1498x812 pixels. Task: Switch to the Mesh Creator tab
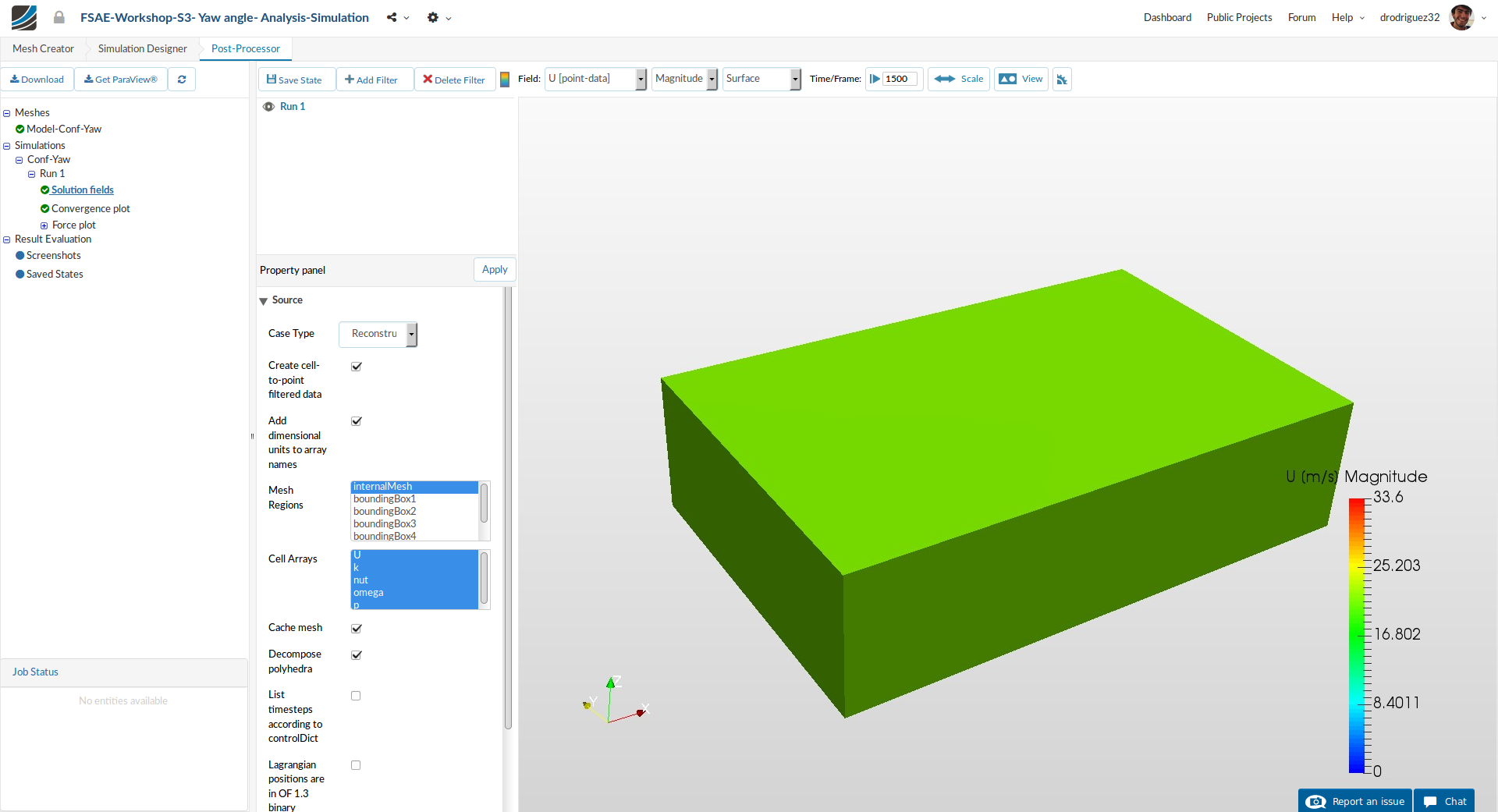[x=43, y=48]
